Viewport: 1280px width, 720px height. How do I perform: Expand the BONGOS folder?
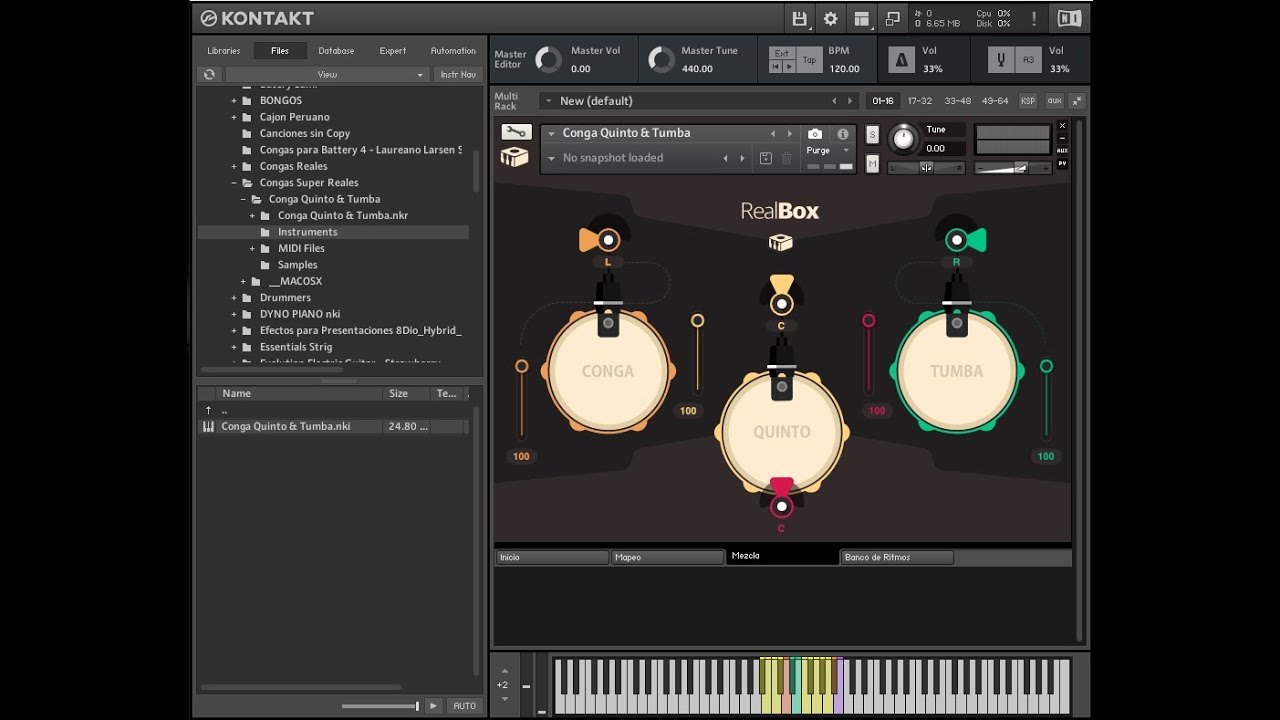tap(234, 101)
